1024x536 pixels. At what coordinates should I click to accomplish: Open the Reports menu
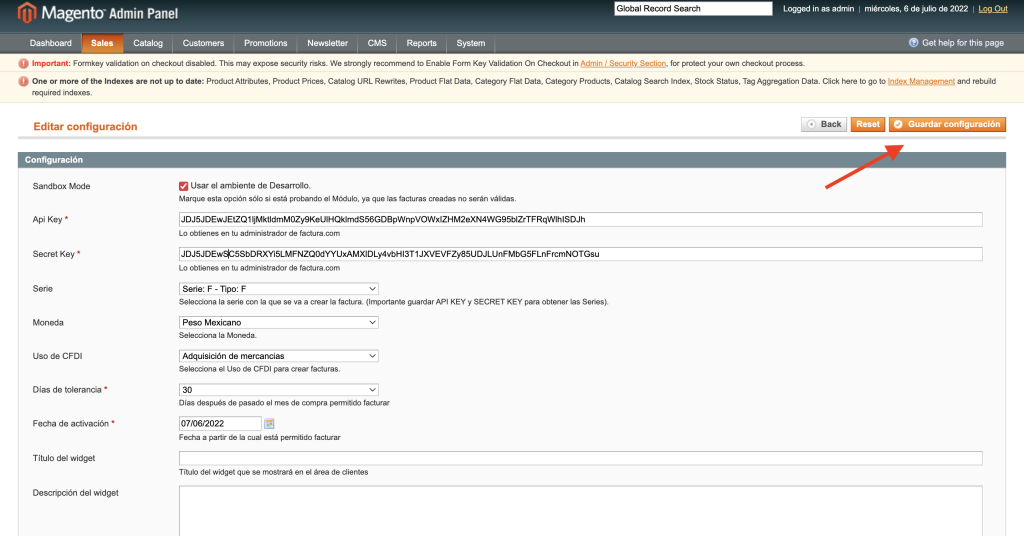pos(421,43)
